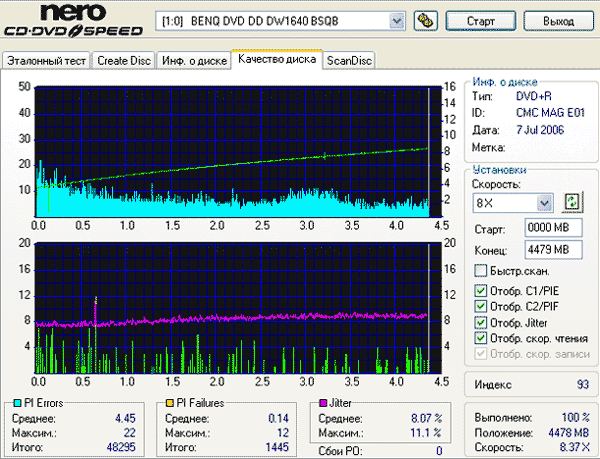Click the Метка label in disc info
The width and height of the screenshot is (600, 459).
488,147
